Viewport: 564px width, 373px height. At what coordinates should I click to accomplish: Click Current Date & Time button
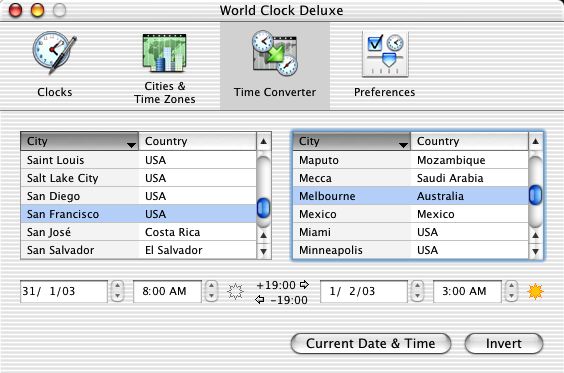point(370,344)
